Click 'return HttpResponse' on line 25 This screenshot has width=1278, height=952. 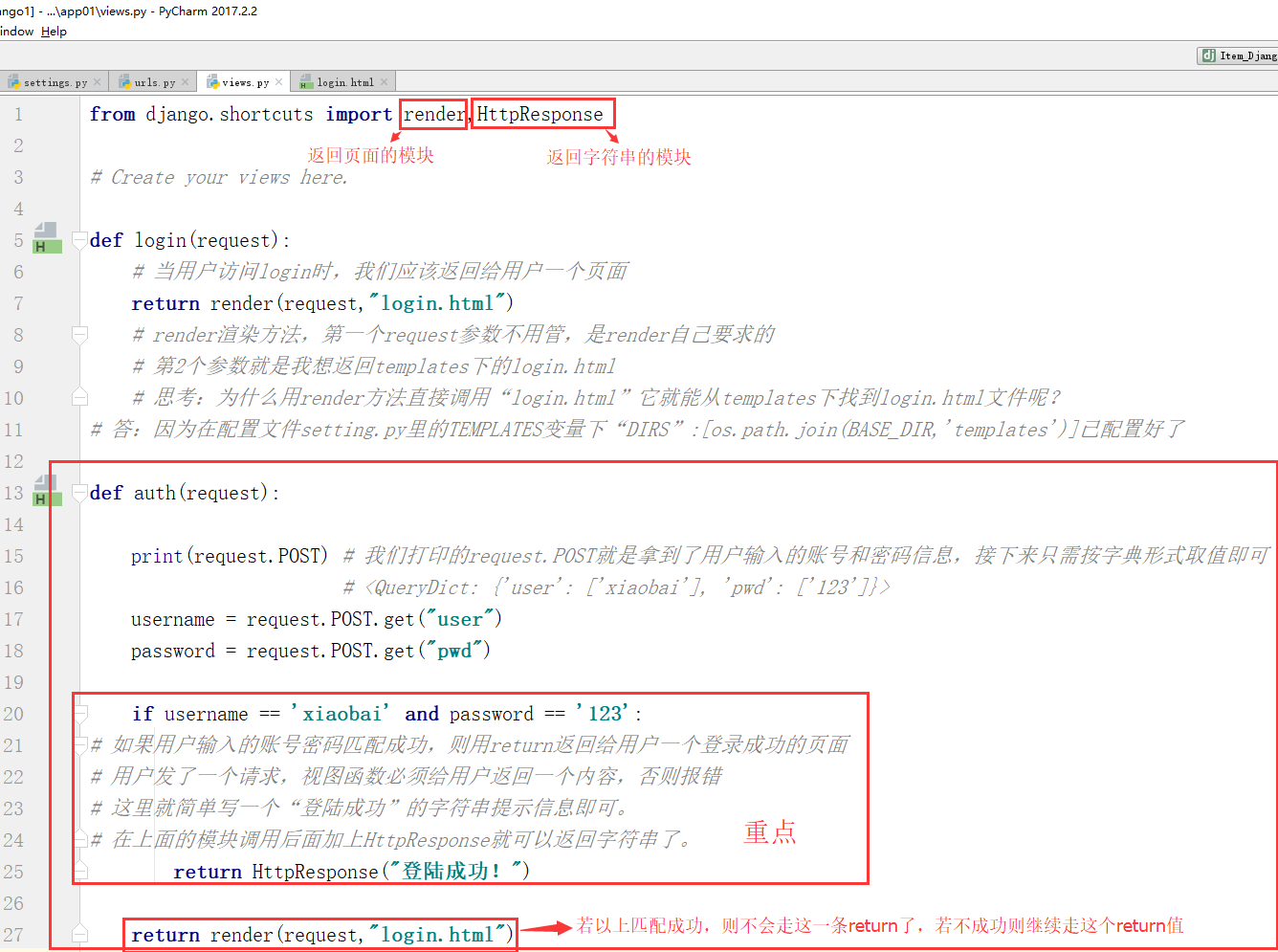(x=276, y=872)
